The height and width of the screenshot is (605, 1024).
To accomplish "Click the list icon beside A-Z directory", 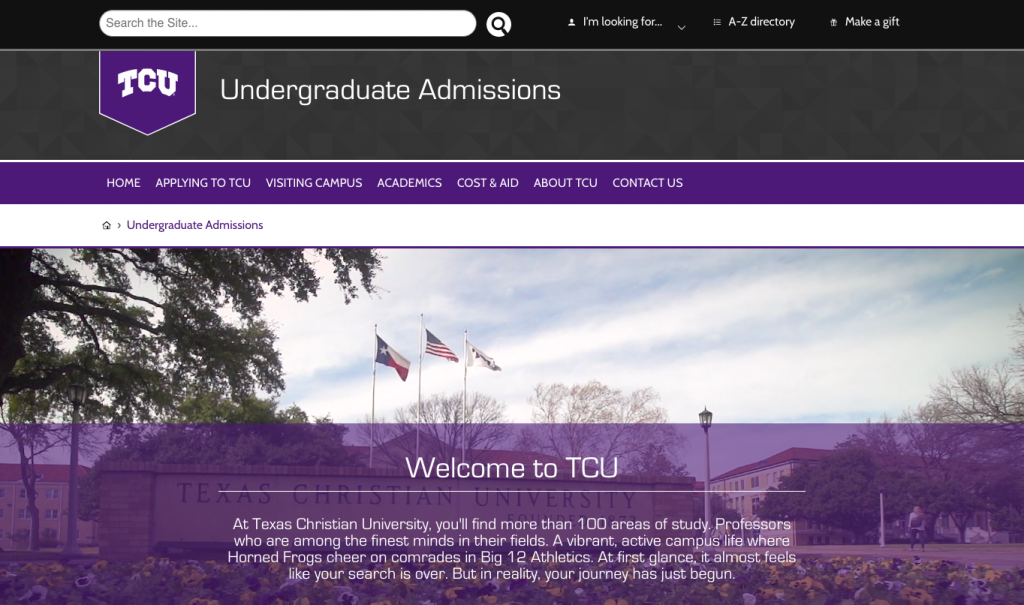I will click(717, 22).
